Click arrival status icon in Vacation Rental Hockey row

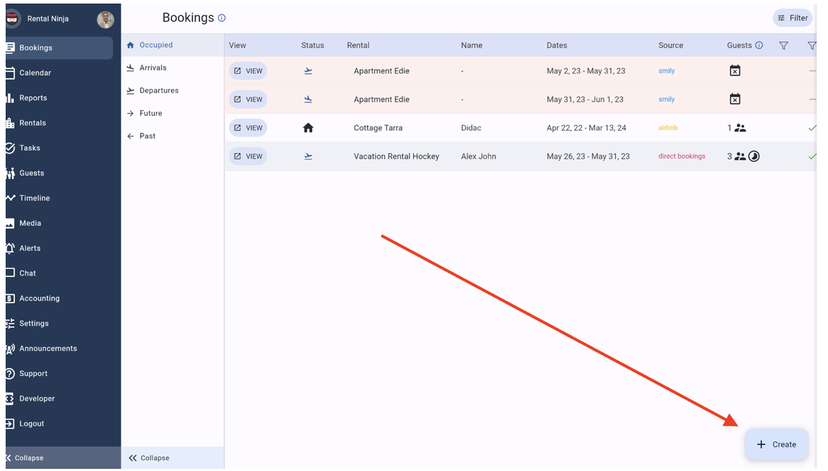tap(308, 157)
